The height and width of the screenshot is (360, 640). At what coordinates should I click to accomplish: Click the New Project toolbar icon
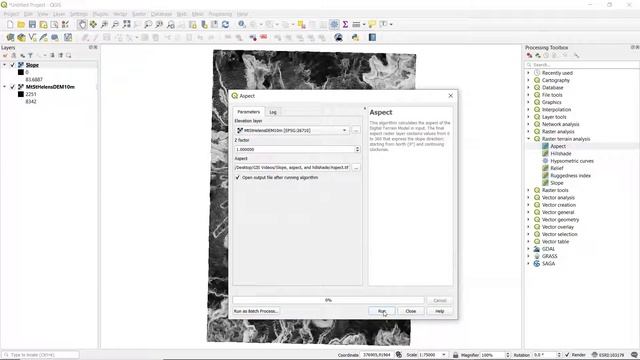(10, 24)
